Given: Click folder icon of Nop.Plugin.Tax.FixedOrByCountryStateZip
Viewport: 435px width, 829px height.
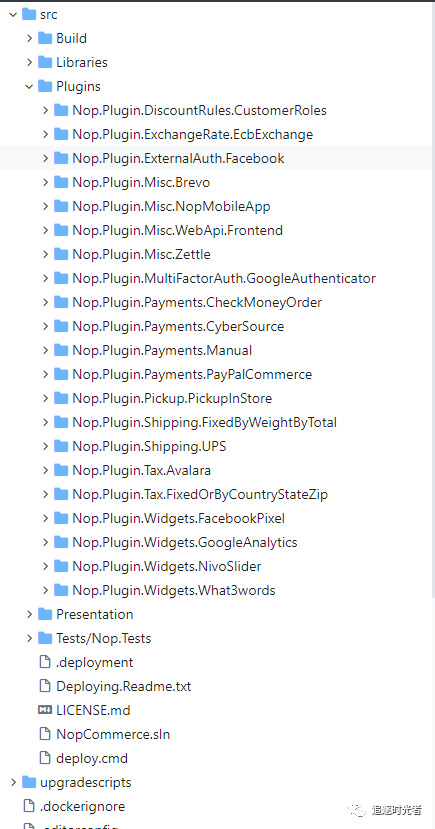Looking at the screenshot, I should pyautogui.click(x=62, y=494).
